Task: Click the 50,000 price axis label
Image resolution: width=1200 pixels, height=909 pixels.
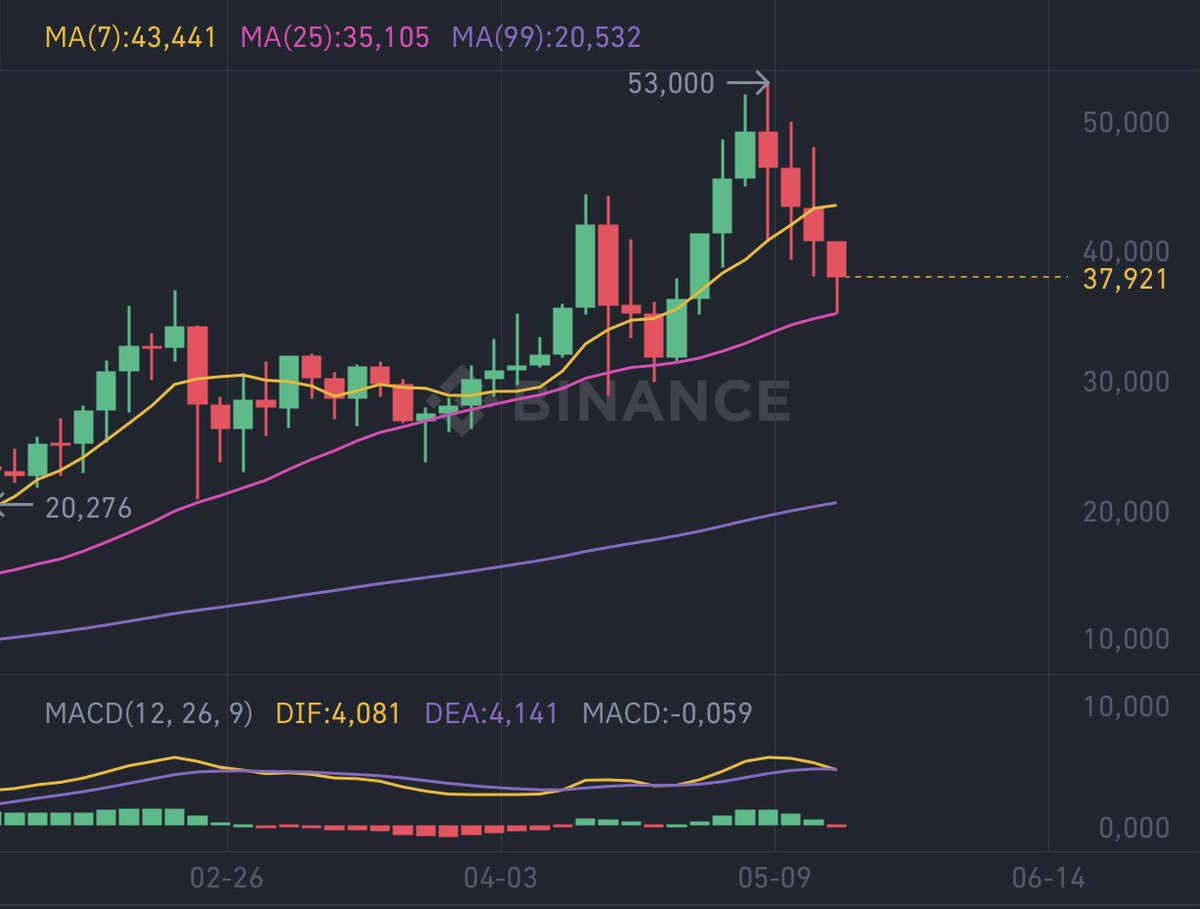Action: point(1126,122)
